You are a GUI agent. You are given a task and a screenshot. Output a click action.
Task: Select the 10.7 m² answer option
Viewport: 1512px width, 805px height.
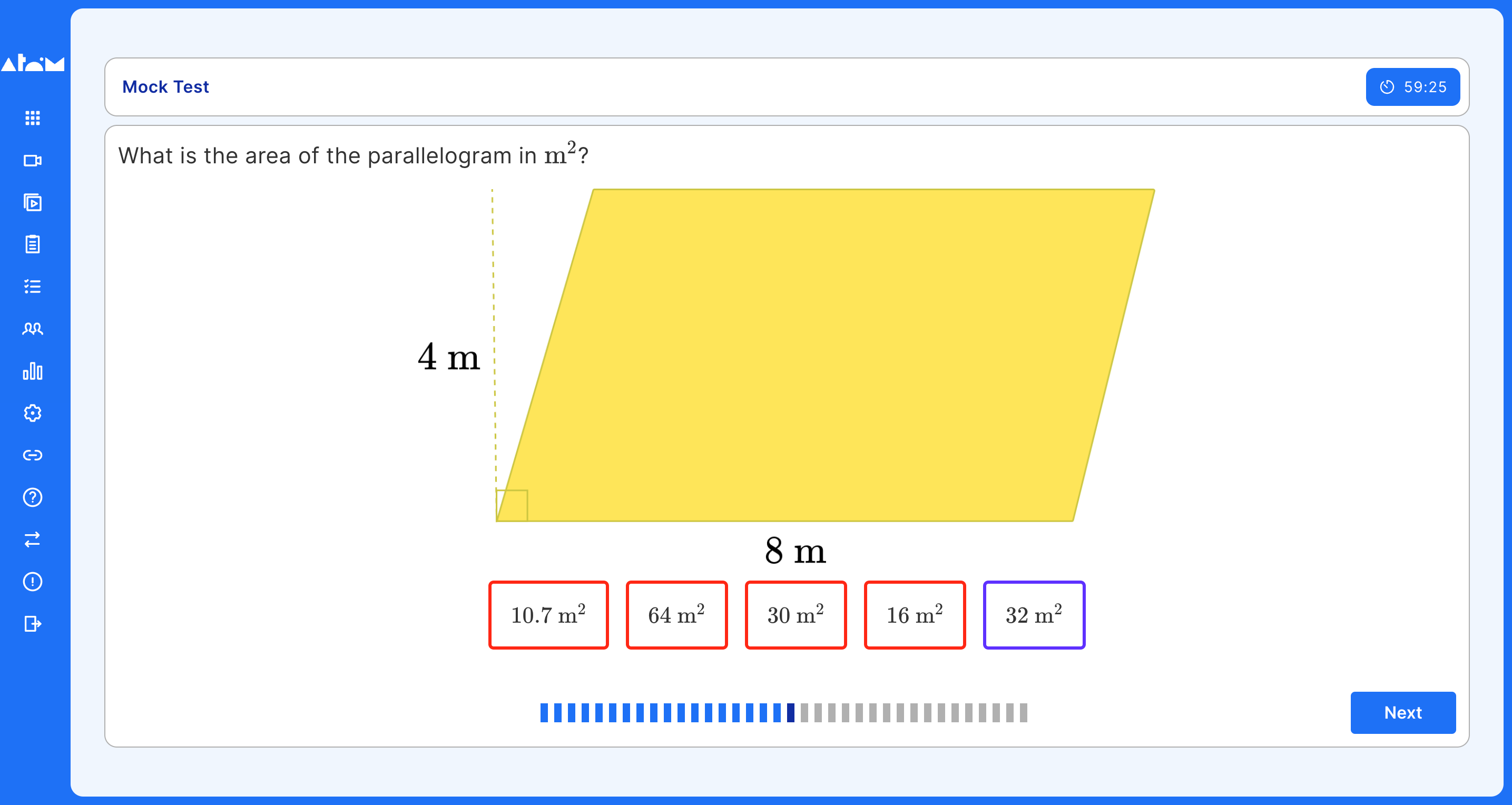point(549,614)
